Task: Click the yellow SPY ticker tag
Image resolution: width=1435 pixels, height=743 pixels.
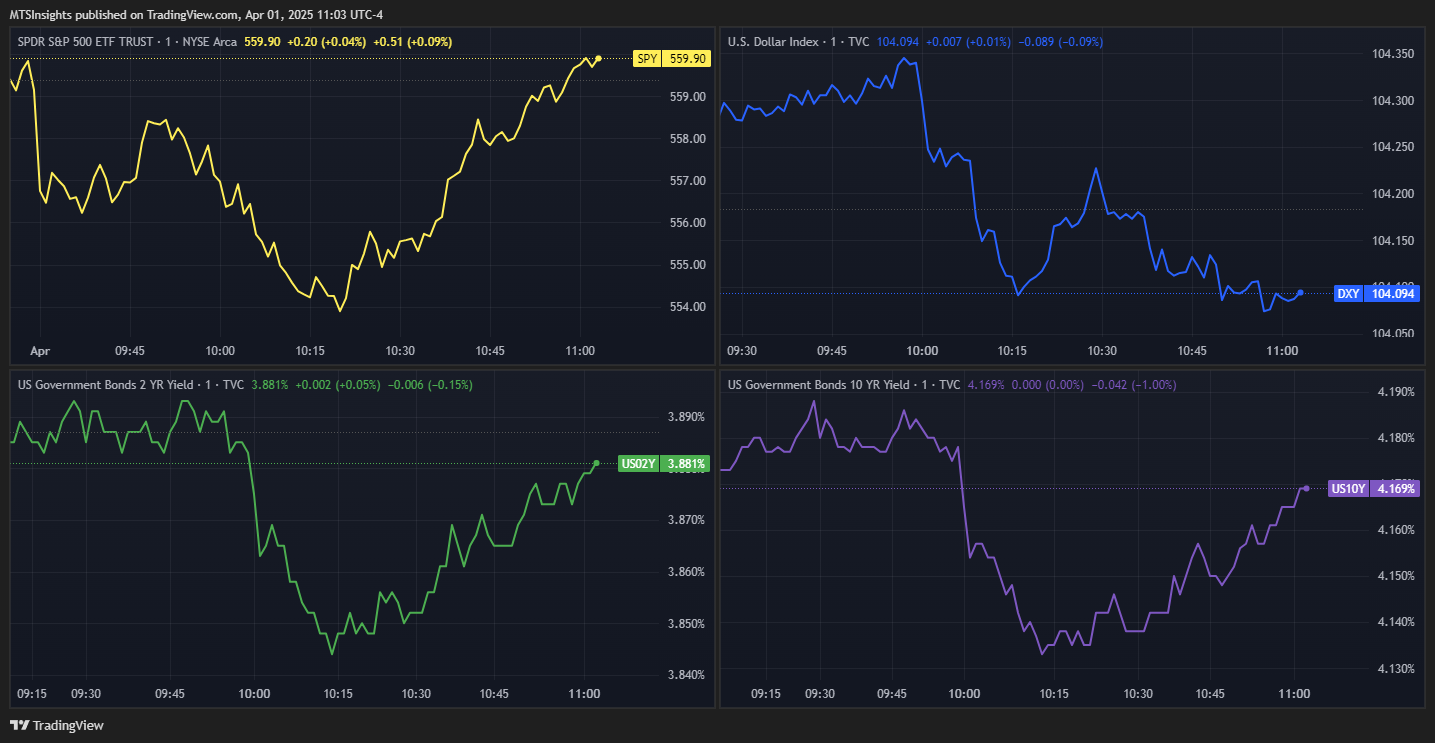Action: (647, 59)
